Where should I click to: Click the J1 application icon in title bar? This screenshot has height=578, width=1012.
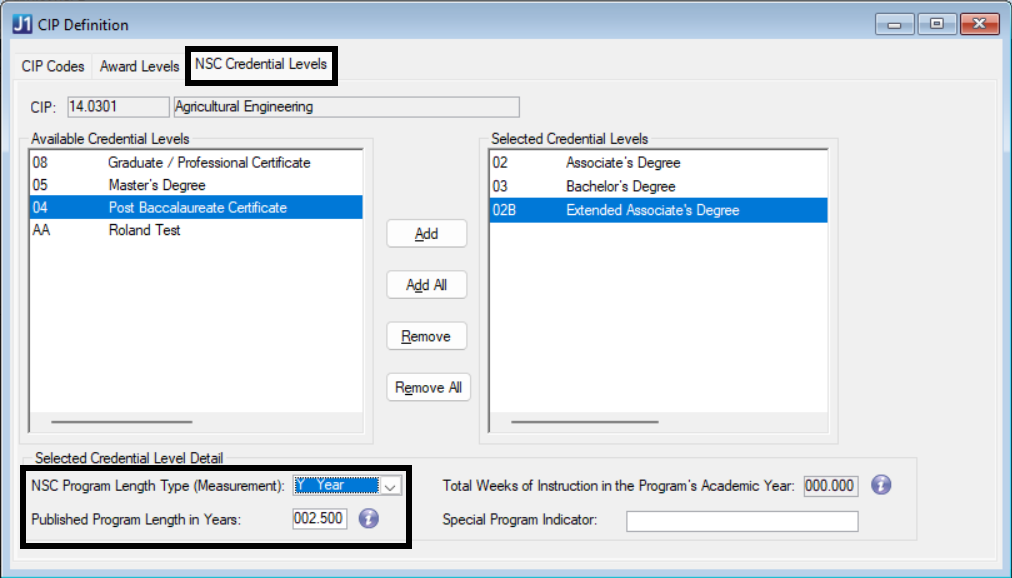21,24
